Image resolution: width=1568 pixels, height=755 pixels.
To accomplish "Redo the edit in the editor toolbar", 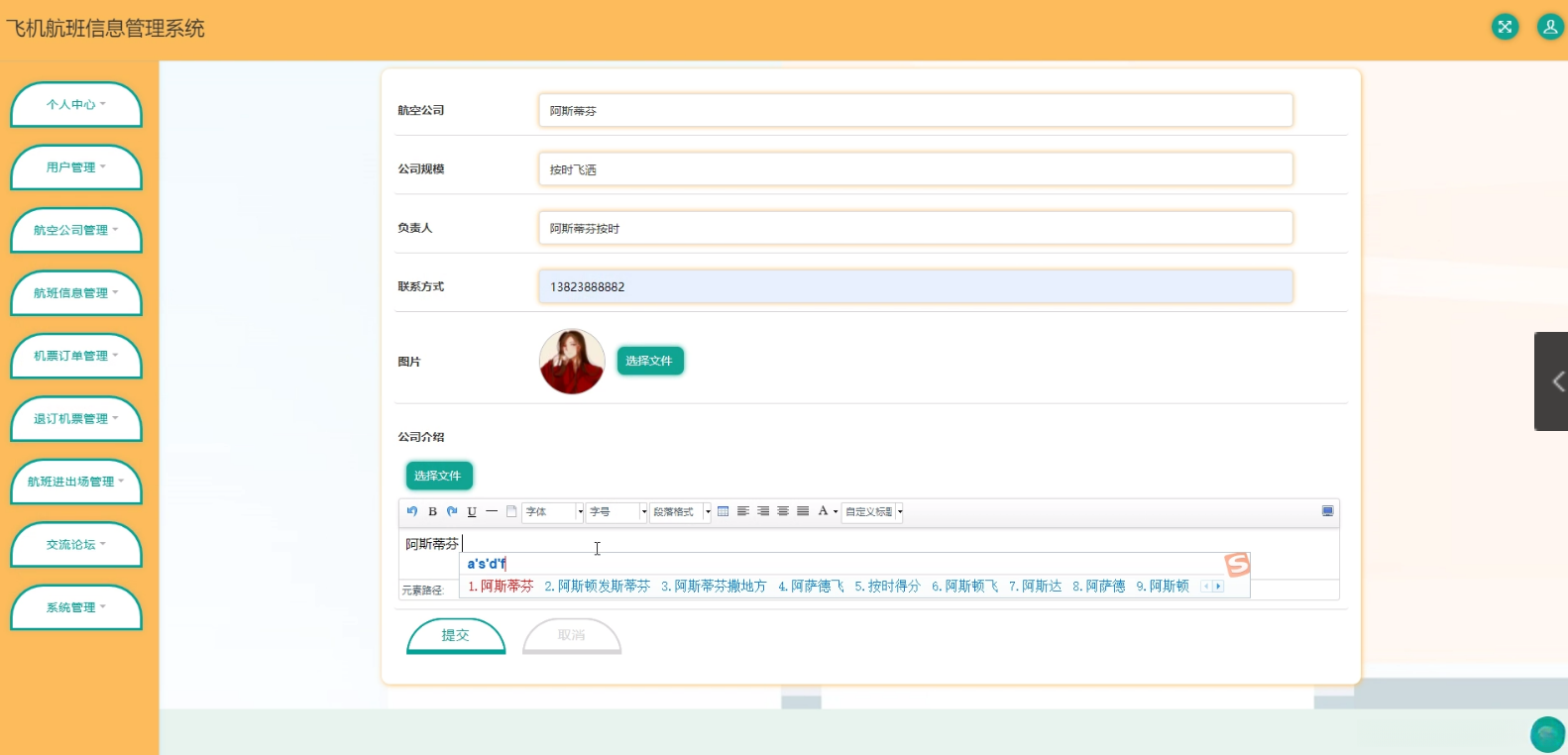I will pos(452,511).
